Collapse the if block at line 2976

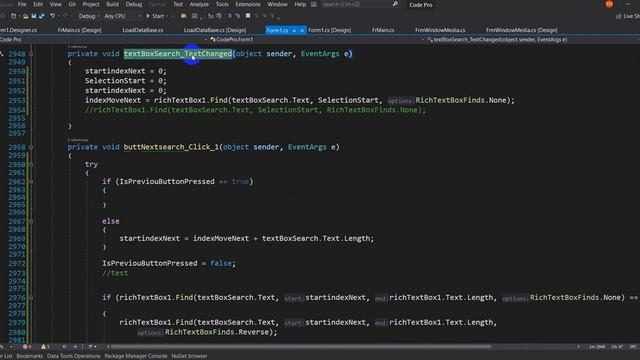[x=31, y=298]
